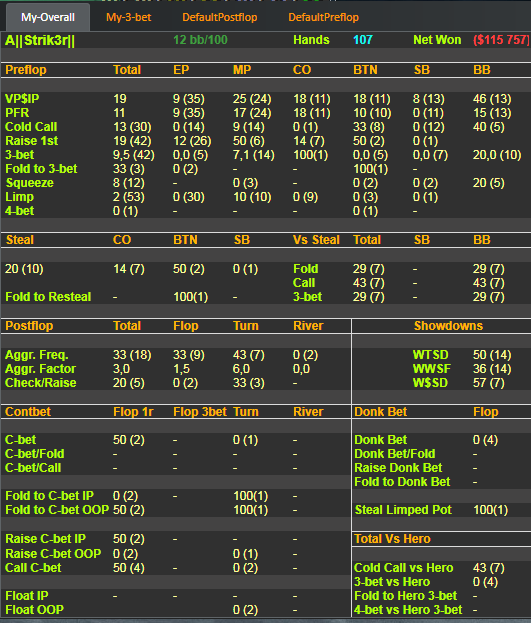Click Steal total value 20 (10)
This screenshot has width=531, height=623.
24,269
